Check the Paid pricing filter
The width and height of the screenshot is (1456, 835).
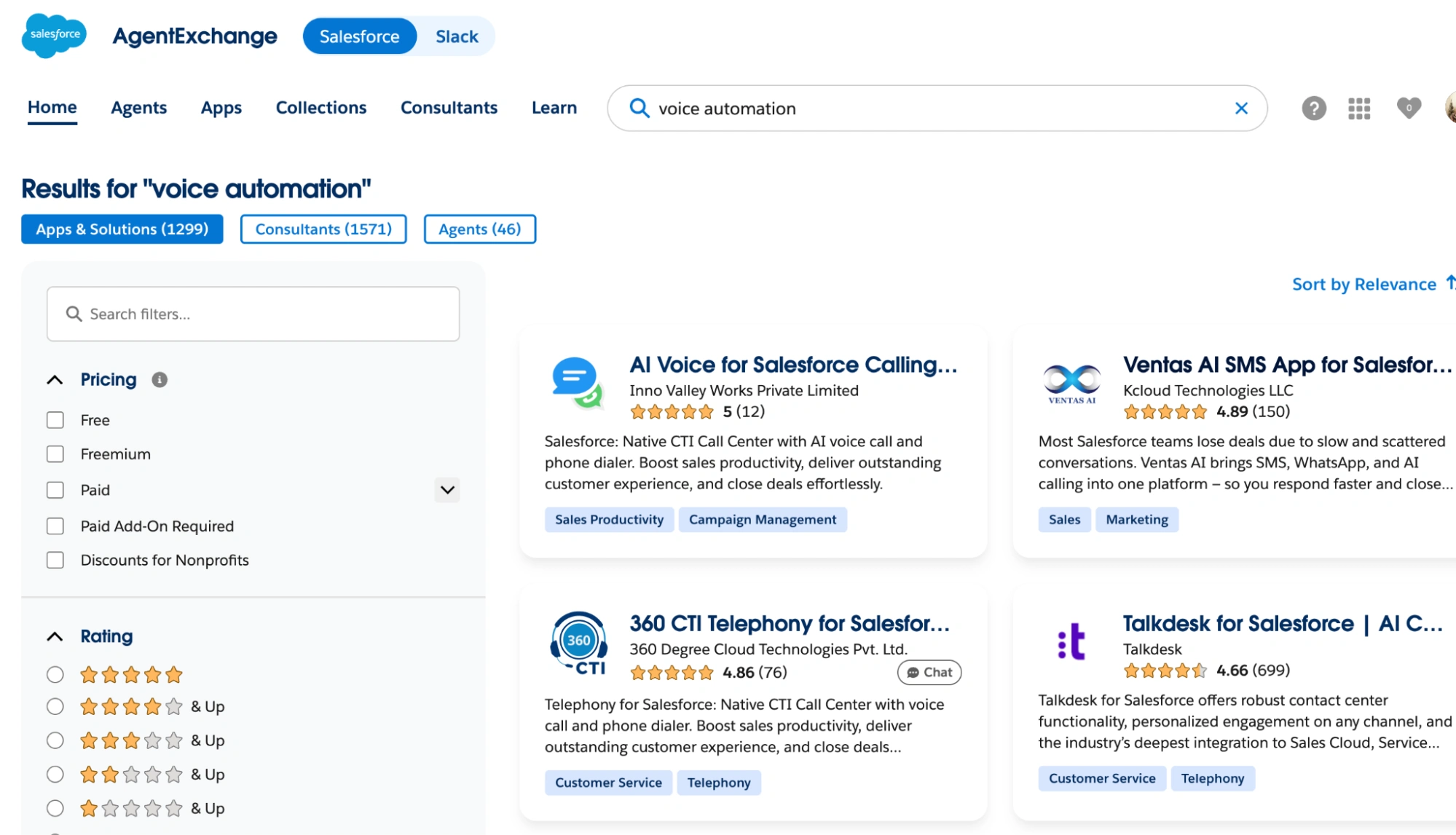[x=55, y=490]
